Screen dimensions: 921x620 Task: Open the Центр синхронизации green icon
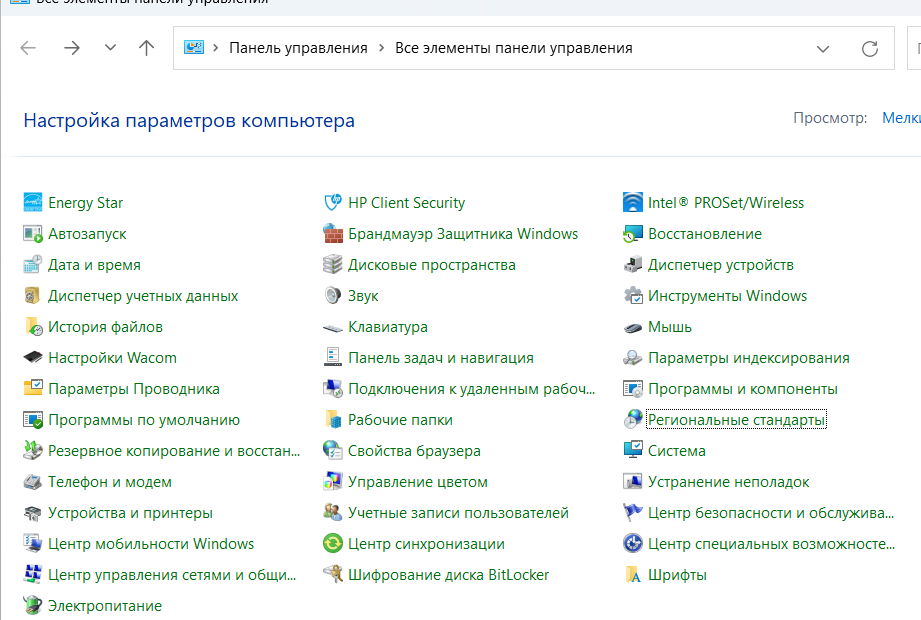pos(333,544)
